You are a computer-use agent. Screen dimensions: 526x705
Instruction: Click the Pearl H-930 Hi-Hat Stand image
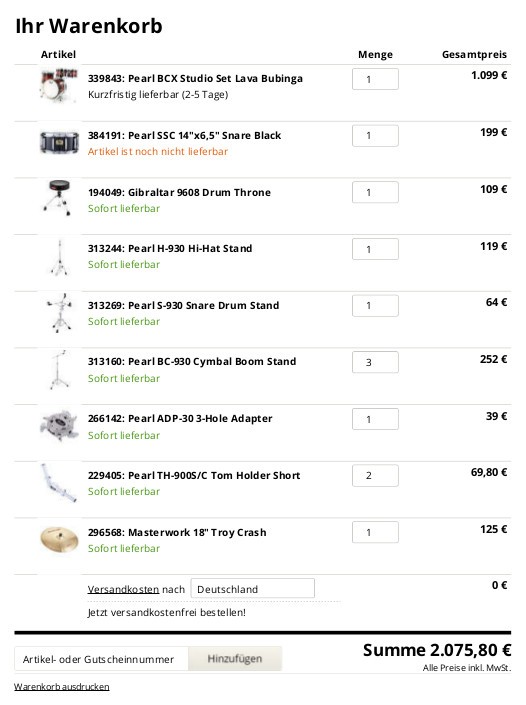pyautogui.click(x=59, y=258)
